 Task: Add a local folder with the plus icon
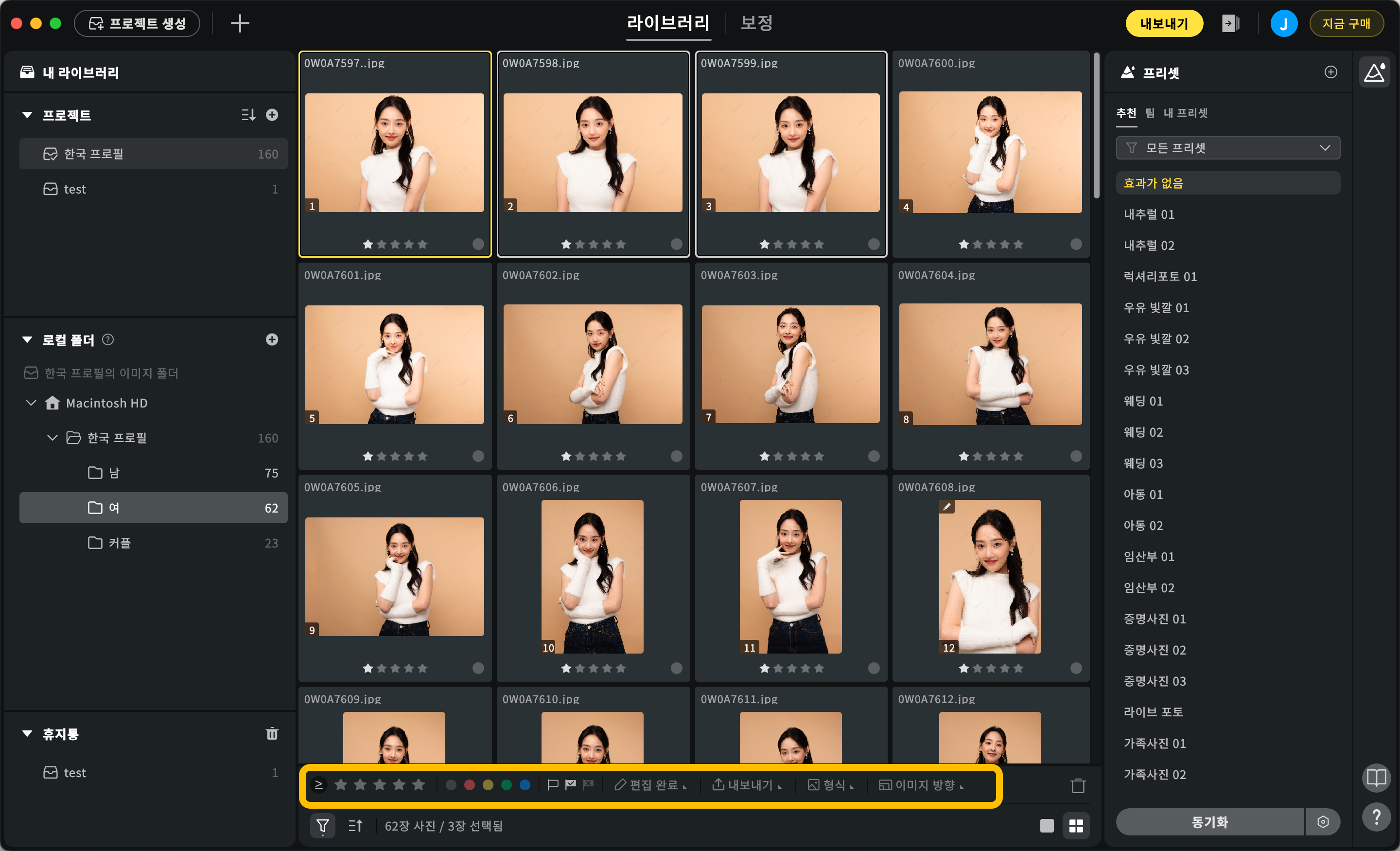tap(272, 339)
